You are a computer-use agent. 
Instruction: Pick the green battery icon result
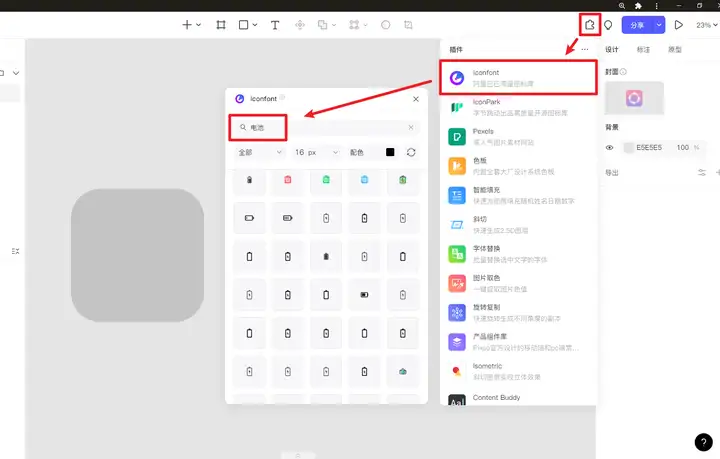pos(326,179)
